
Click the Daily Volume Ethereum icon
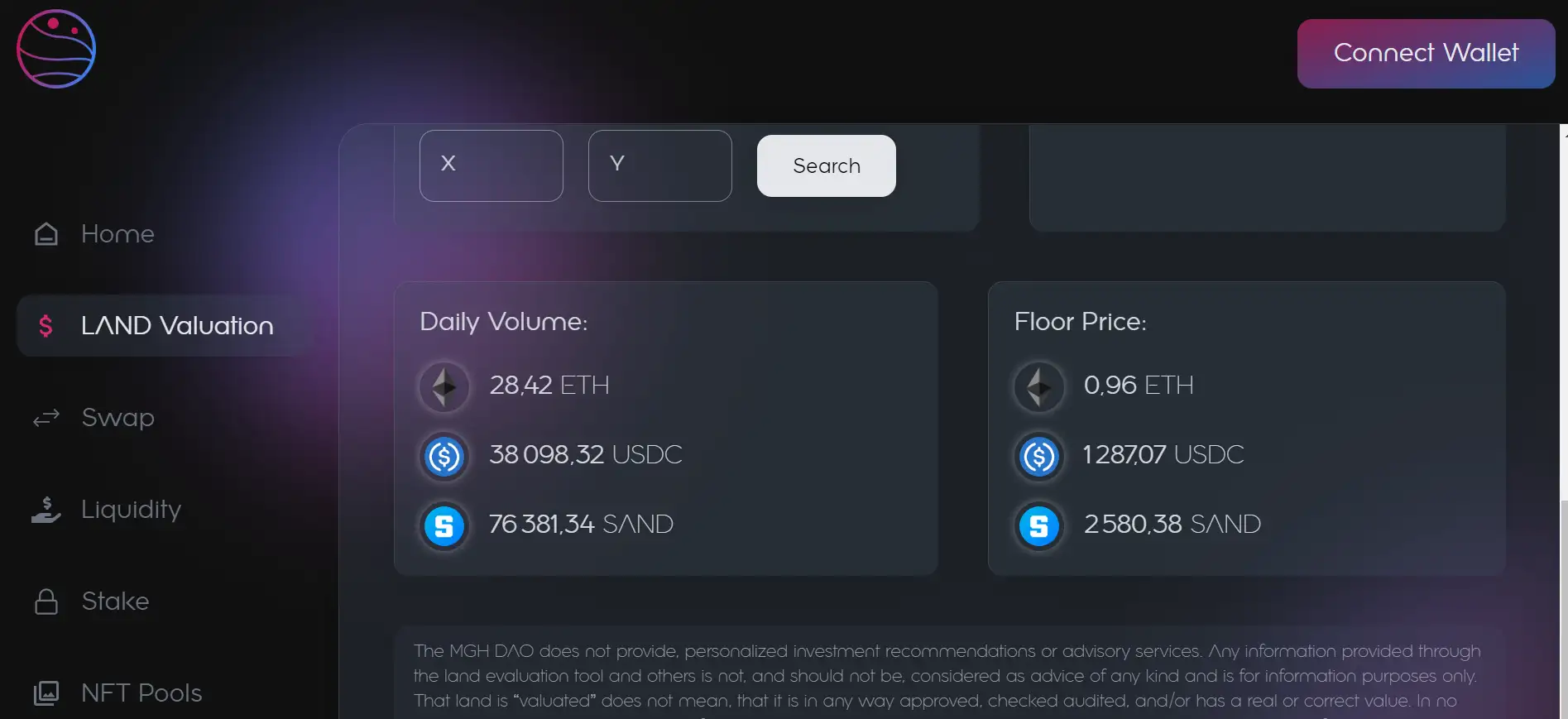click(x=444, y=386)
